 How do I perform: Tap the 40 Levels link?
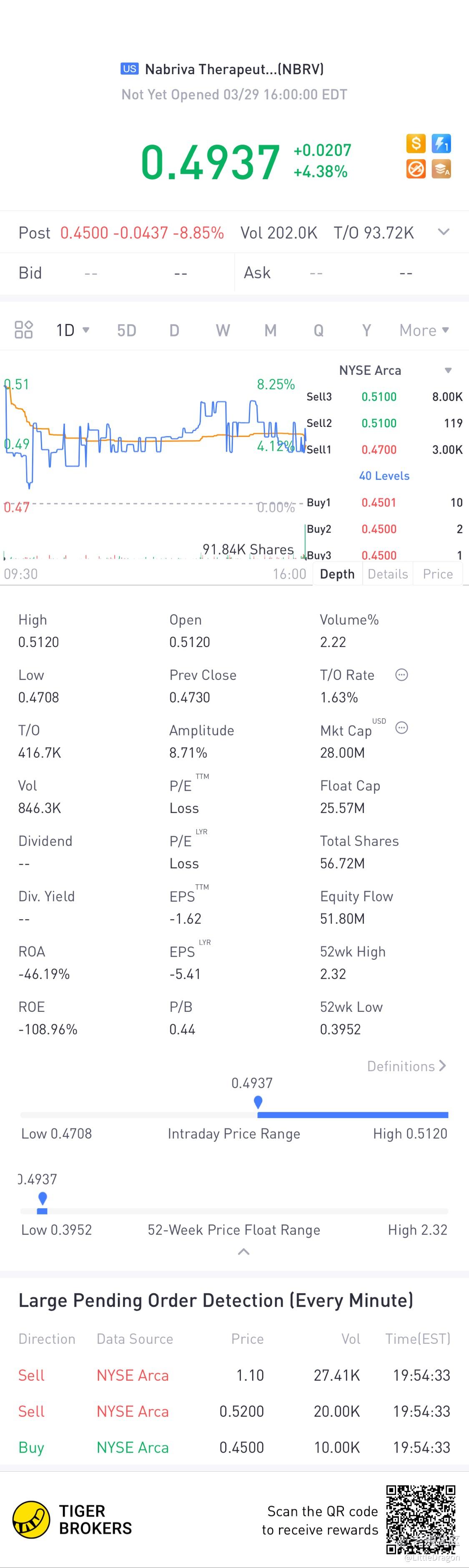point(384,476)
